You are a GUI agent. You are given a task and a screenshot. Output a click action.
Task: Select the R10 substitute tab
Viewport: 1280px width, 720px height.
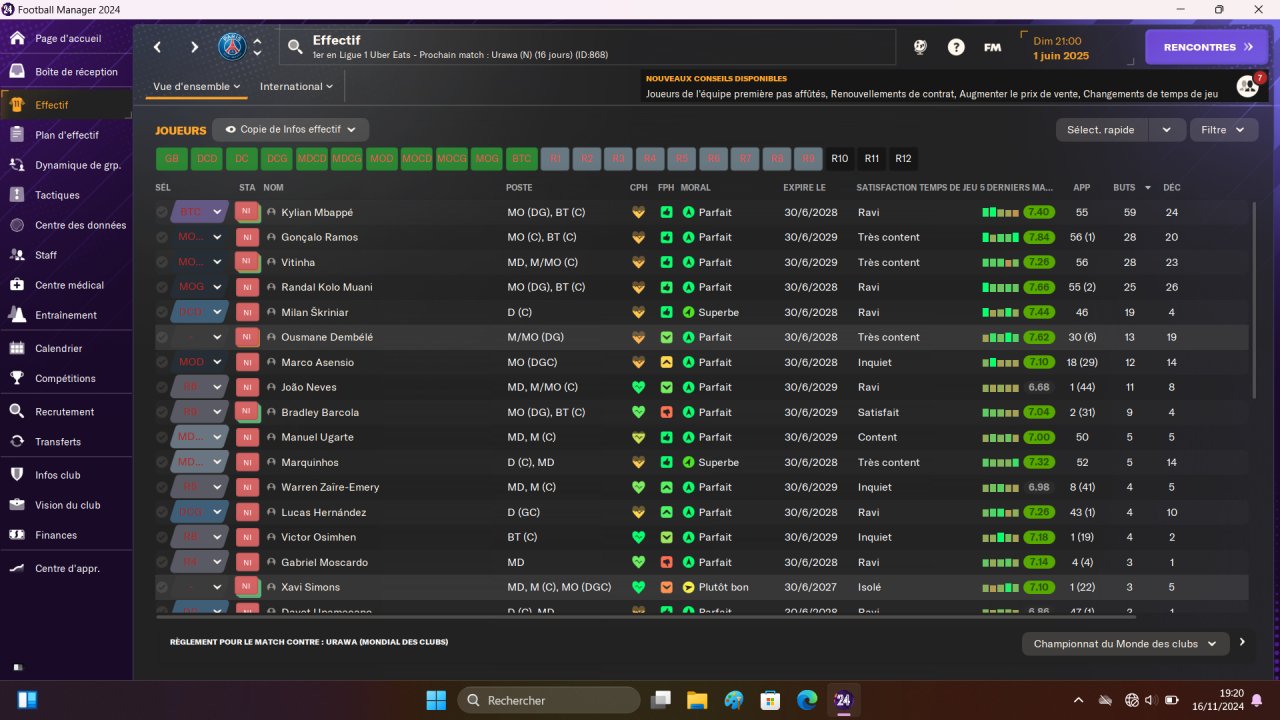click(x=840, y=159)
